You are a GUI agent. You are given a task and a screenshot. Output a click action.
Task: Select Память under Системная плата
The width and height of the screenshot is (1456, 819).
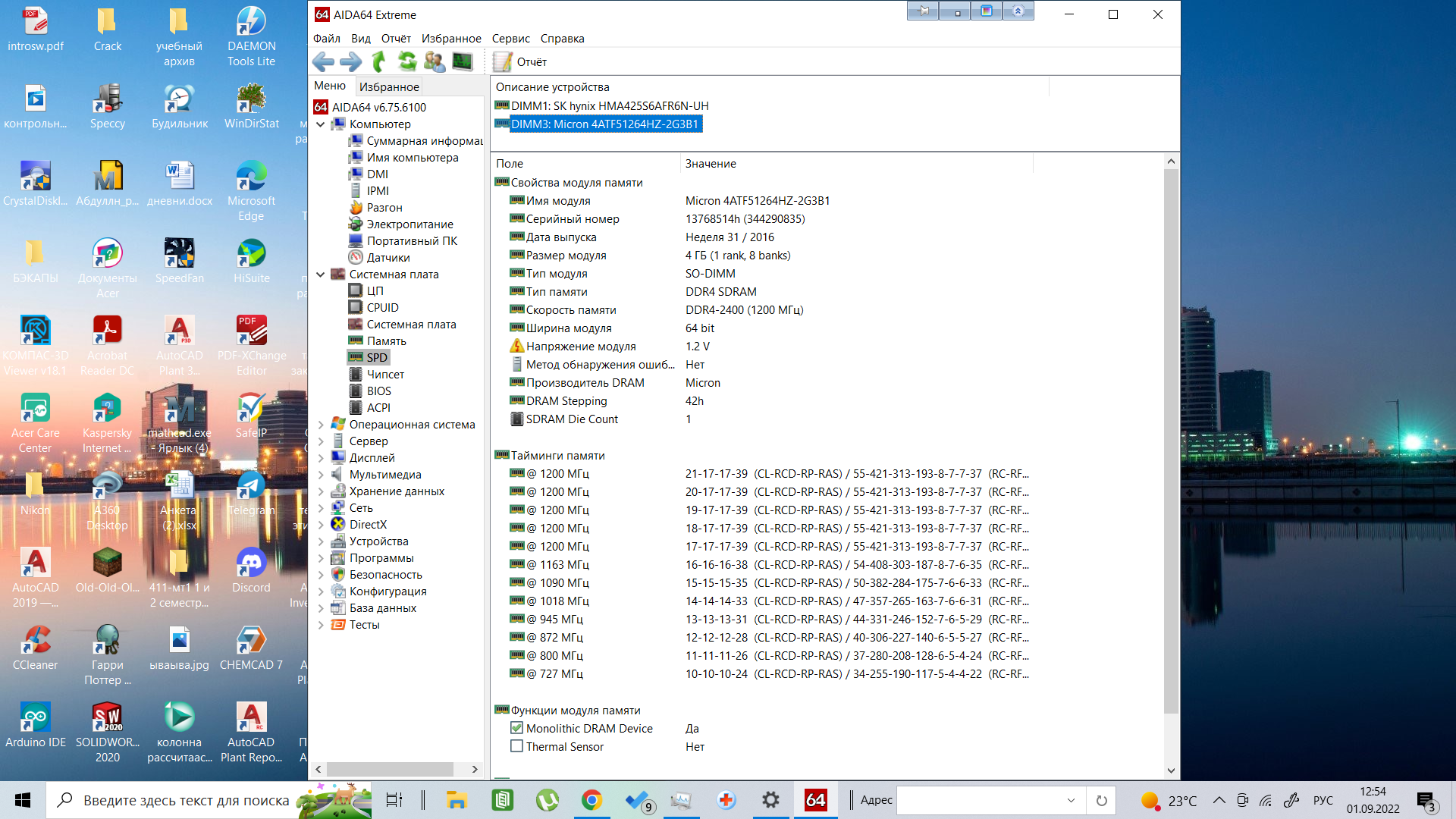click(x=387, y=341)
